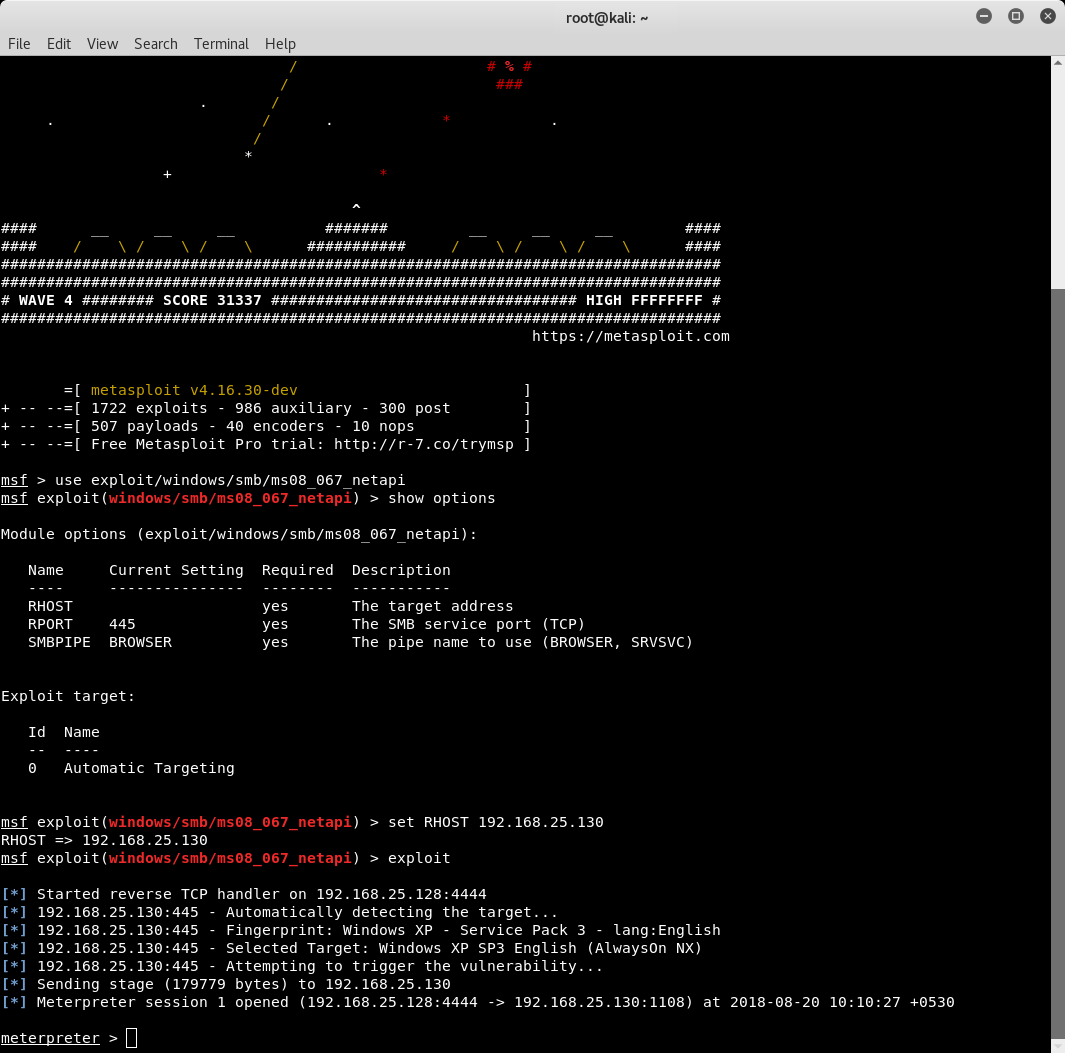Screen dimensions: 1065x1053
Task: Click the 'RPORT' option name
Action: pyautogui.click(x=50, y=624)
